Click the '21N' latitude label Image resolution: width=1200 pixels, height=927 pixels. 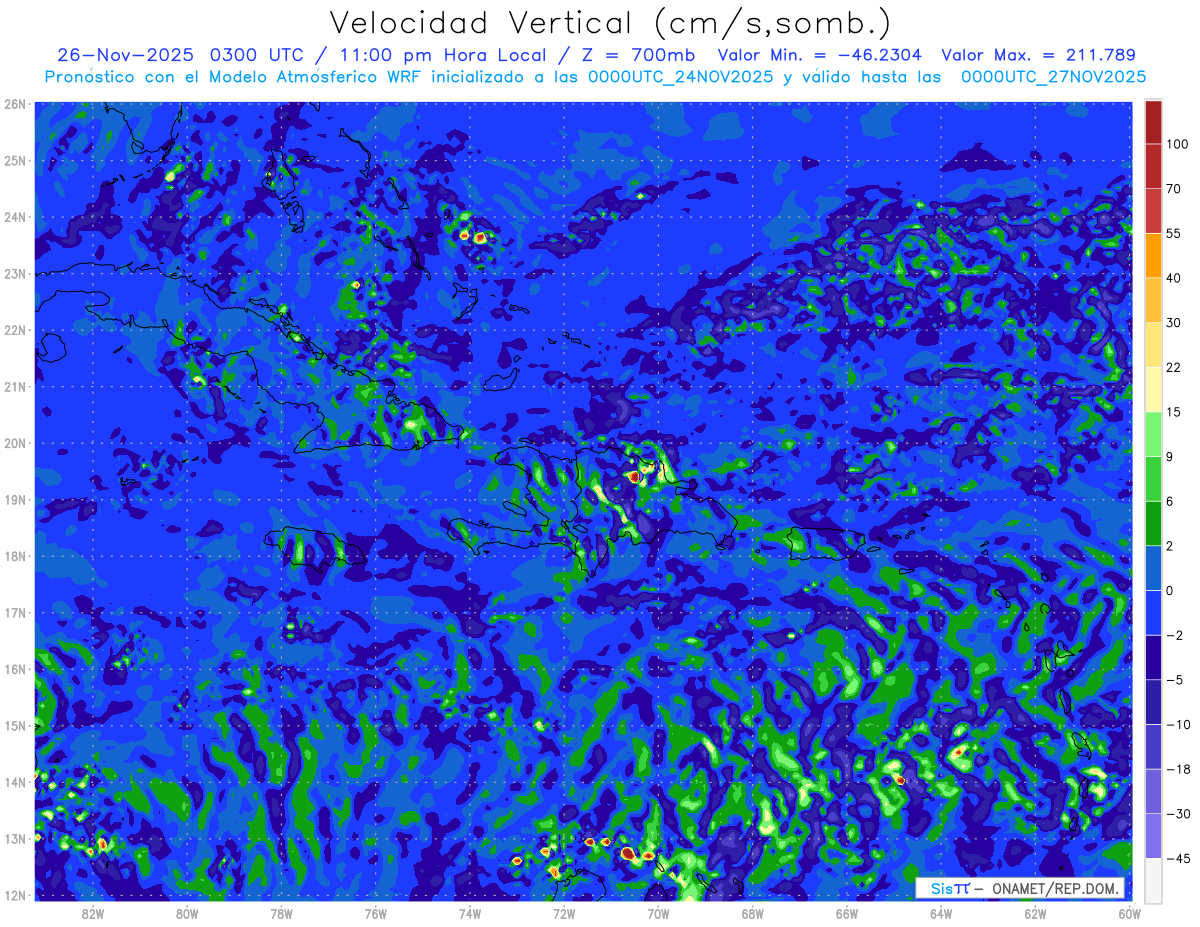tap(15, 386)
